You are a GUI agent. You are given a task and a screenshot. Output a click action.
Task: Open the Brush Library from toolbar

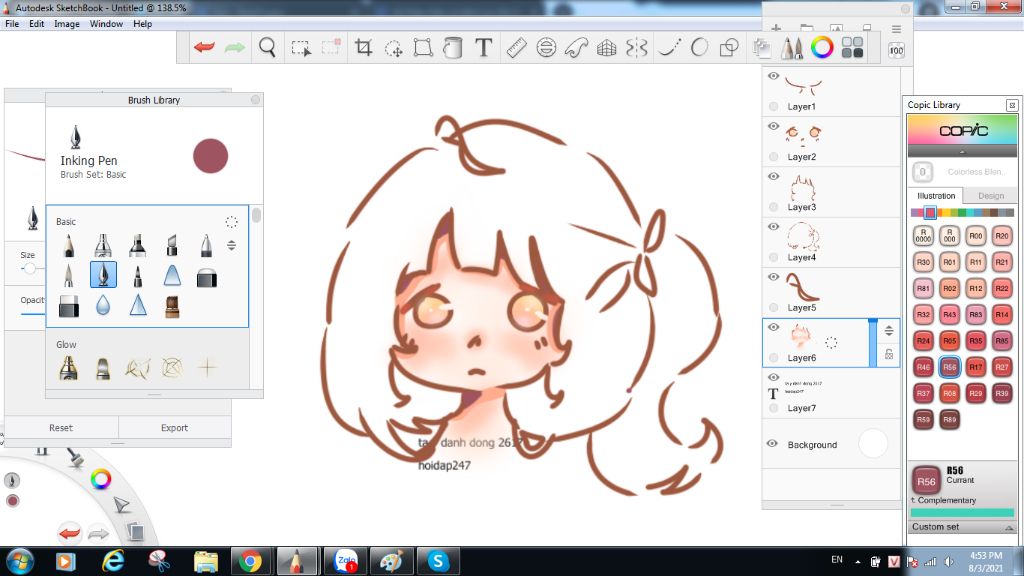point(792,48)
